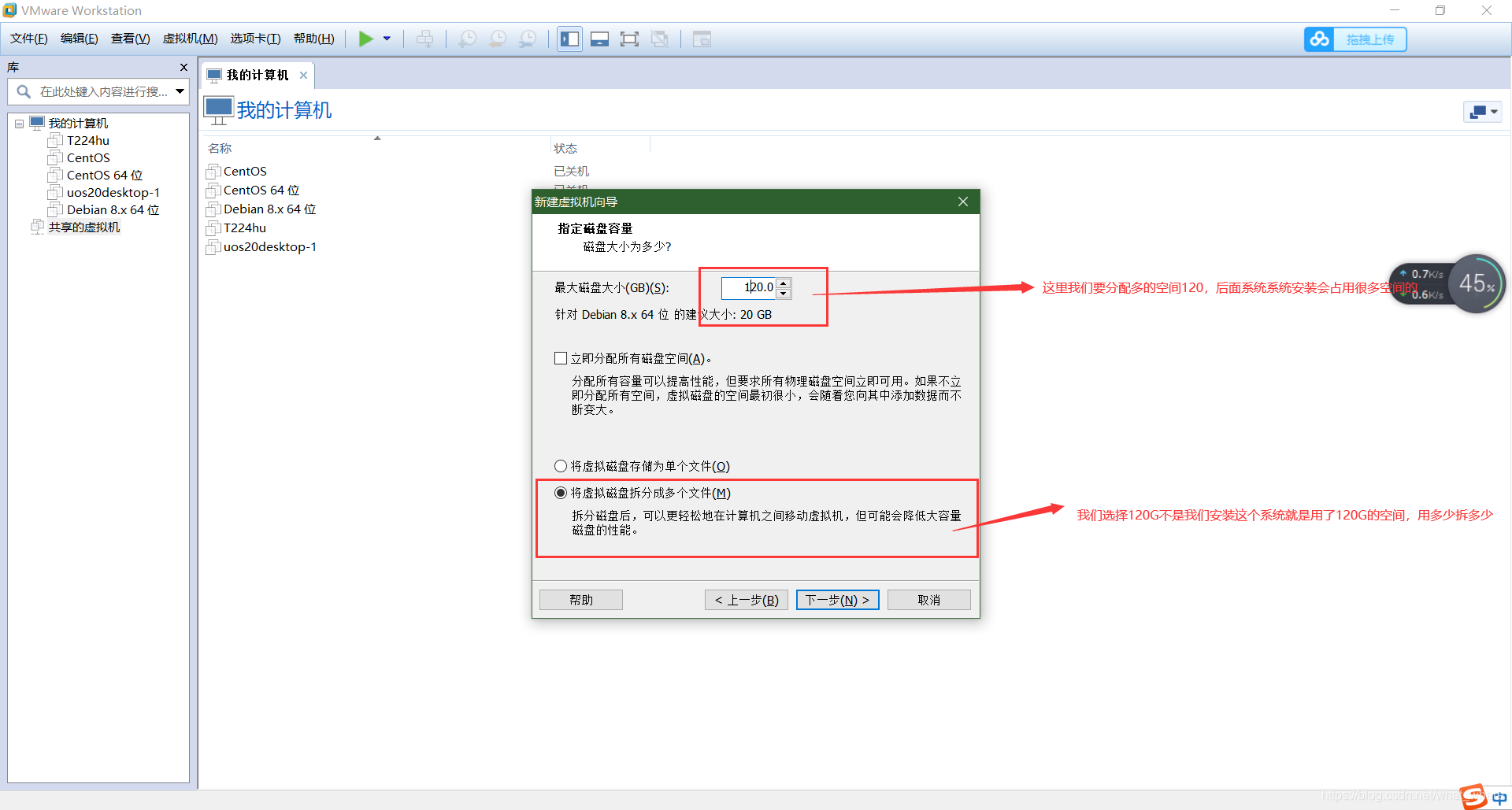This screenshot has width=1512, height=810.
Task: Click the 状态 column header
Action: (x=565, y=149)
